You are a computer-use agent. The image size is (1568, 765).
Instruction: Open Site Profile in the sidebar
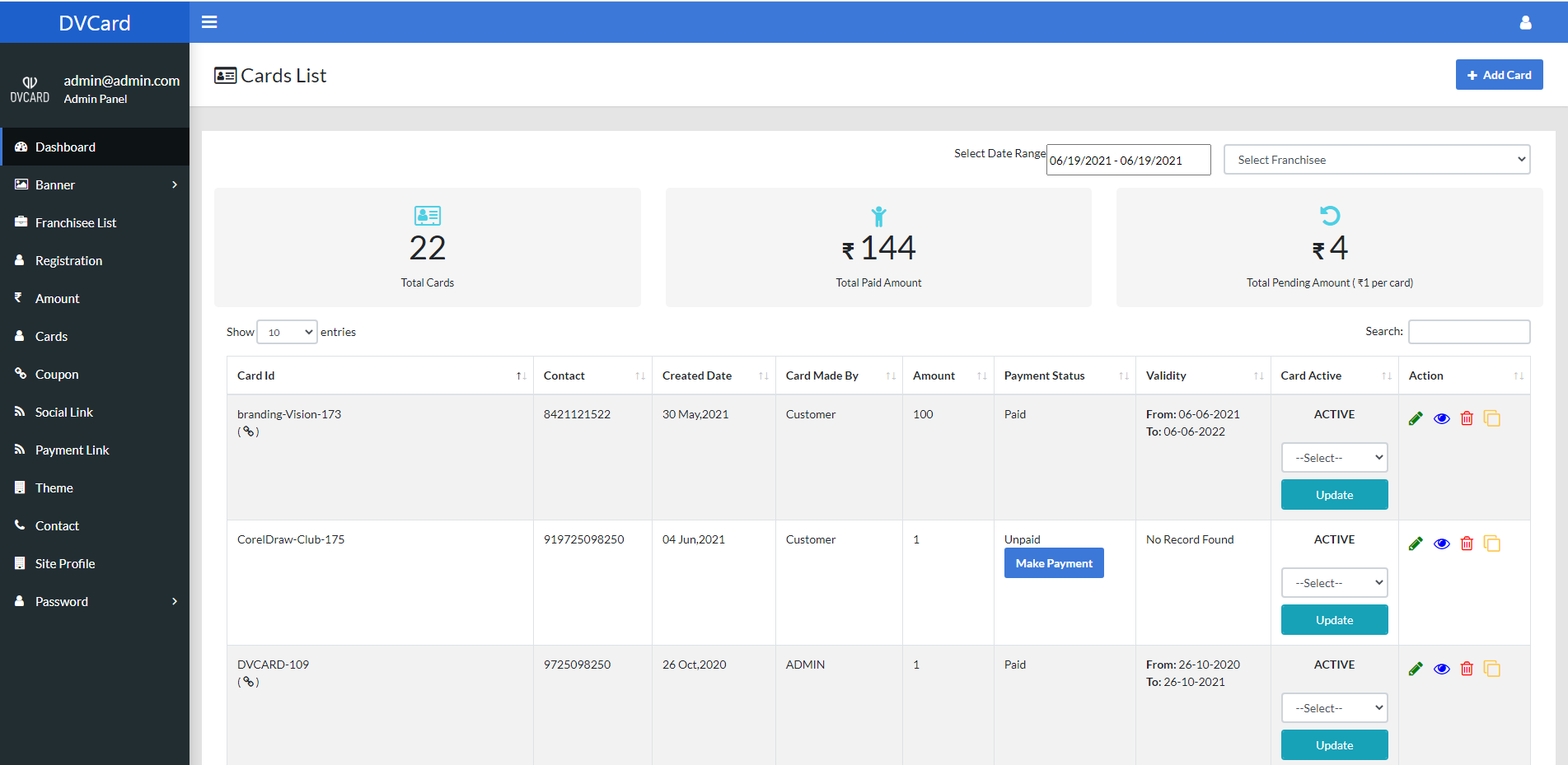click(x=95, y=563)
